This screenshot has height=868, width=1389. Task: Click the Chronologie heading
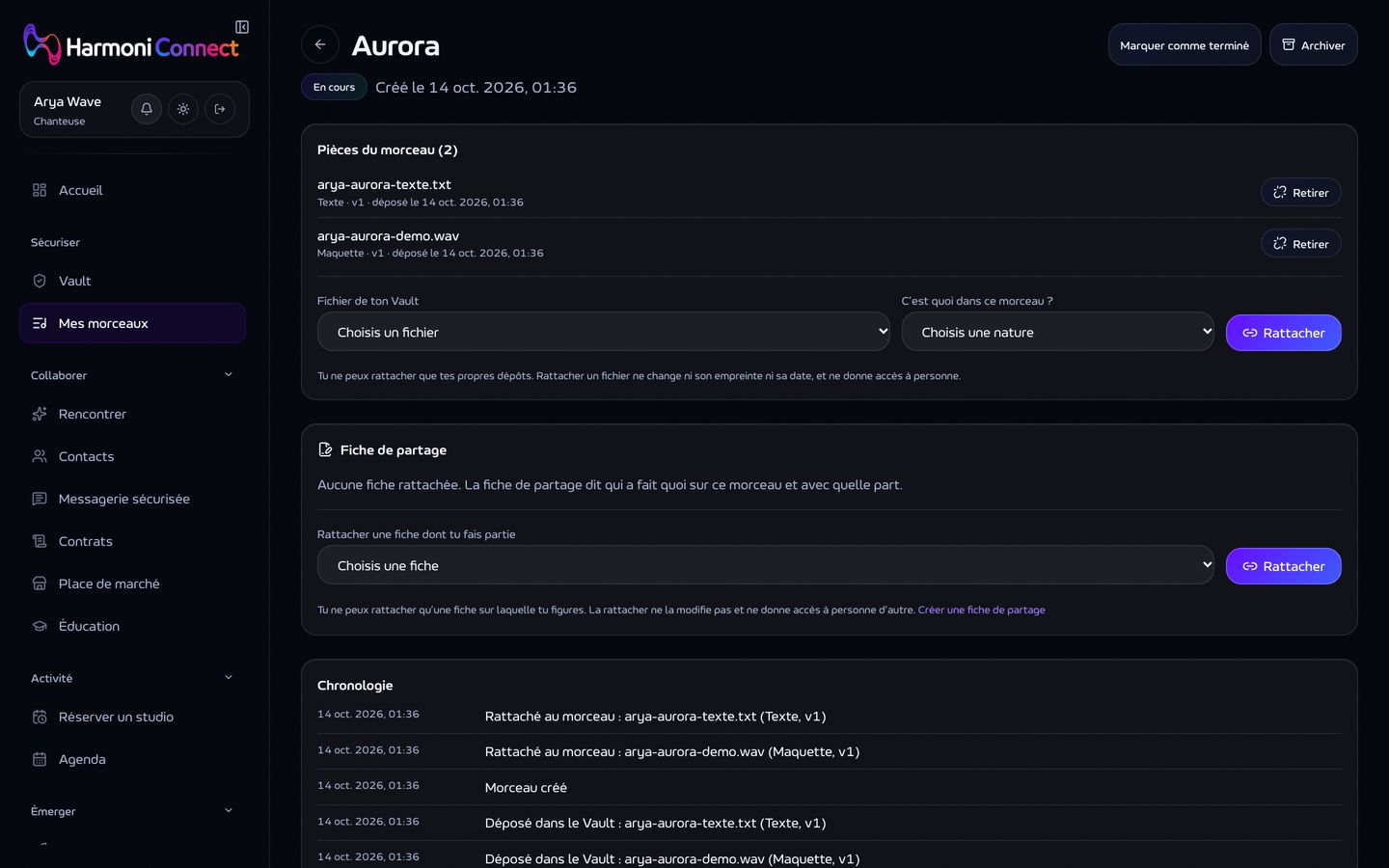click(355, 685)
